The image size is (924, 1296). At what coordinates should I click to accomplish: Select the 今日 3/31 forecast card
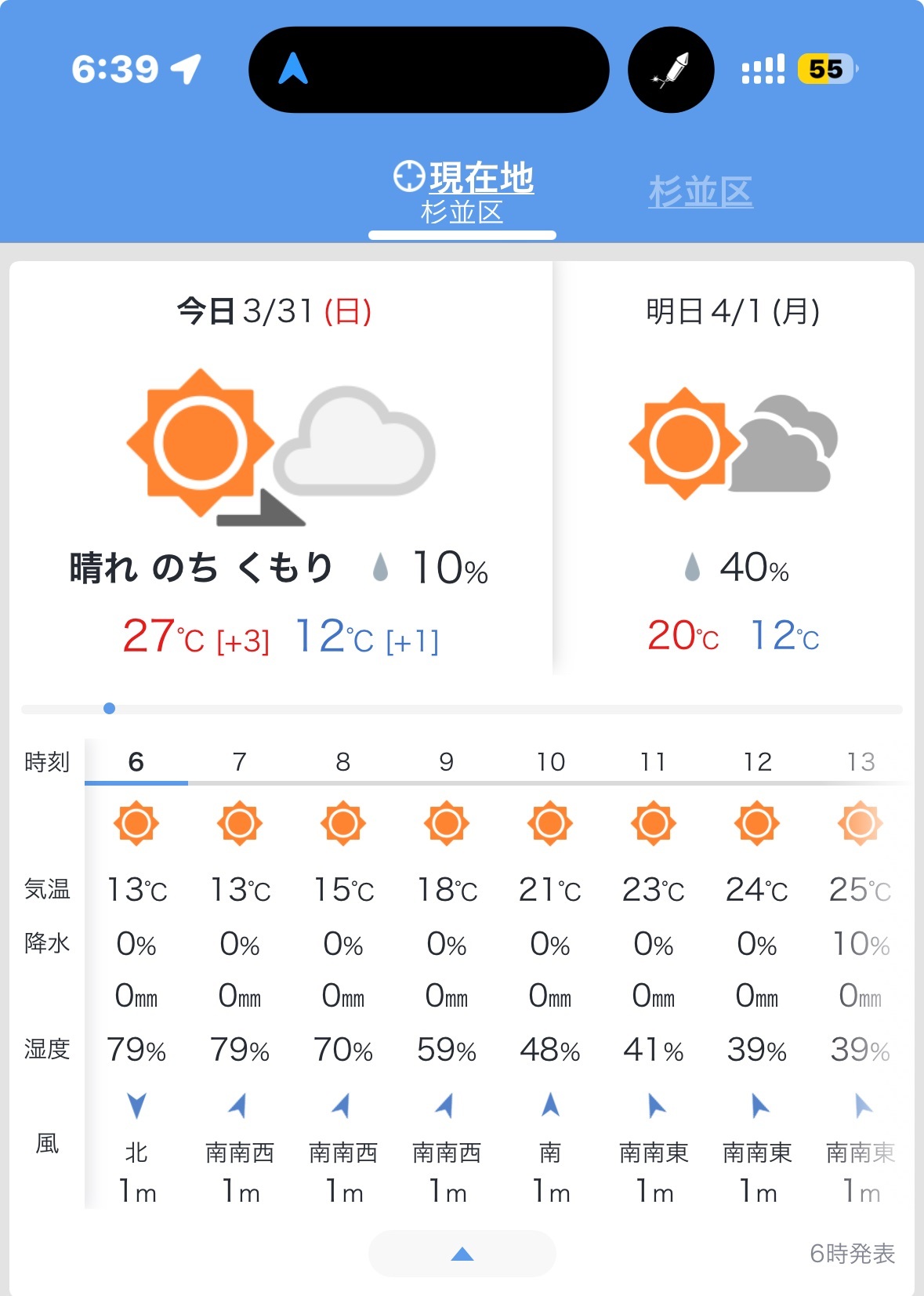[x=281, y=469]
